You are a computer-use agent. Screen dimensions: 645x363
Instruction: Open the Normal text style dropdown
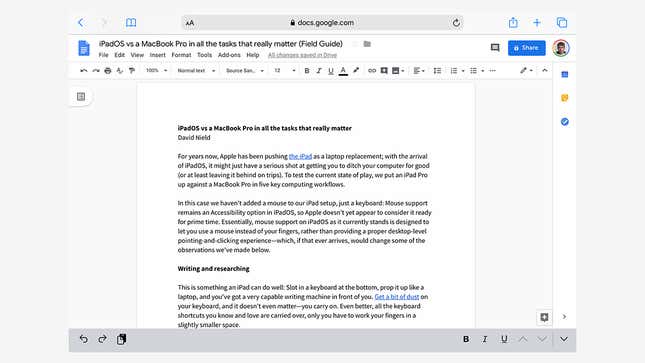coord(196,71)
